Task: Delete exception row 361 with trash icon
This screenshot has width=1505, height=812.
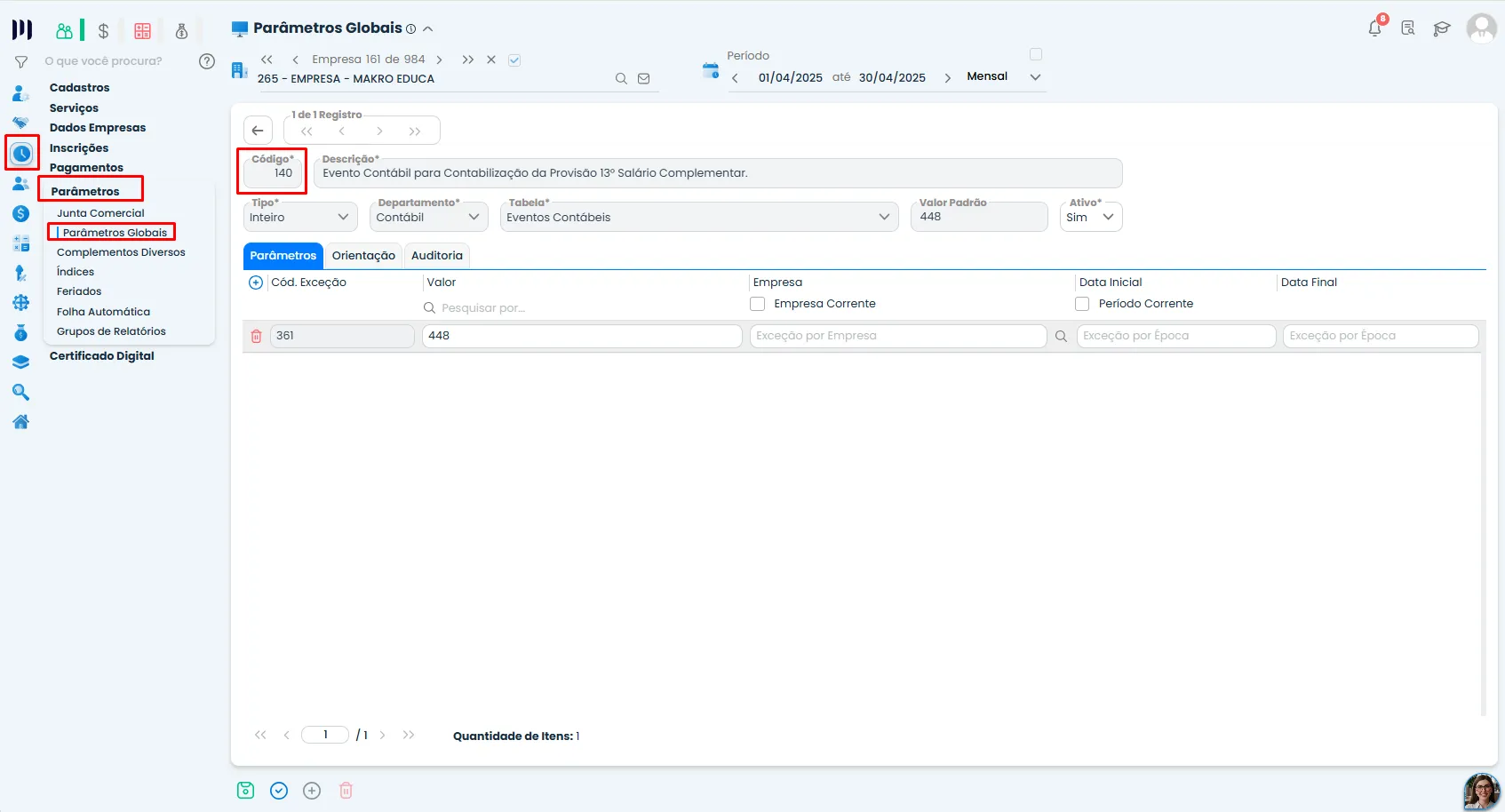Action: pyautogui.click(x=256, y=337)
